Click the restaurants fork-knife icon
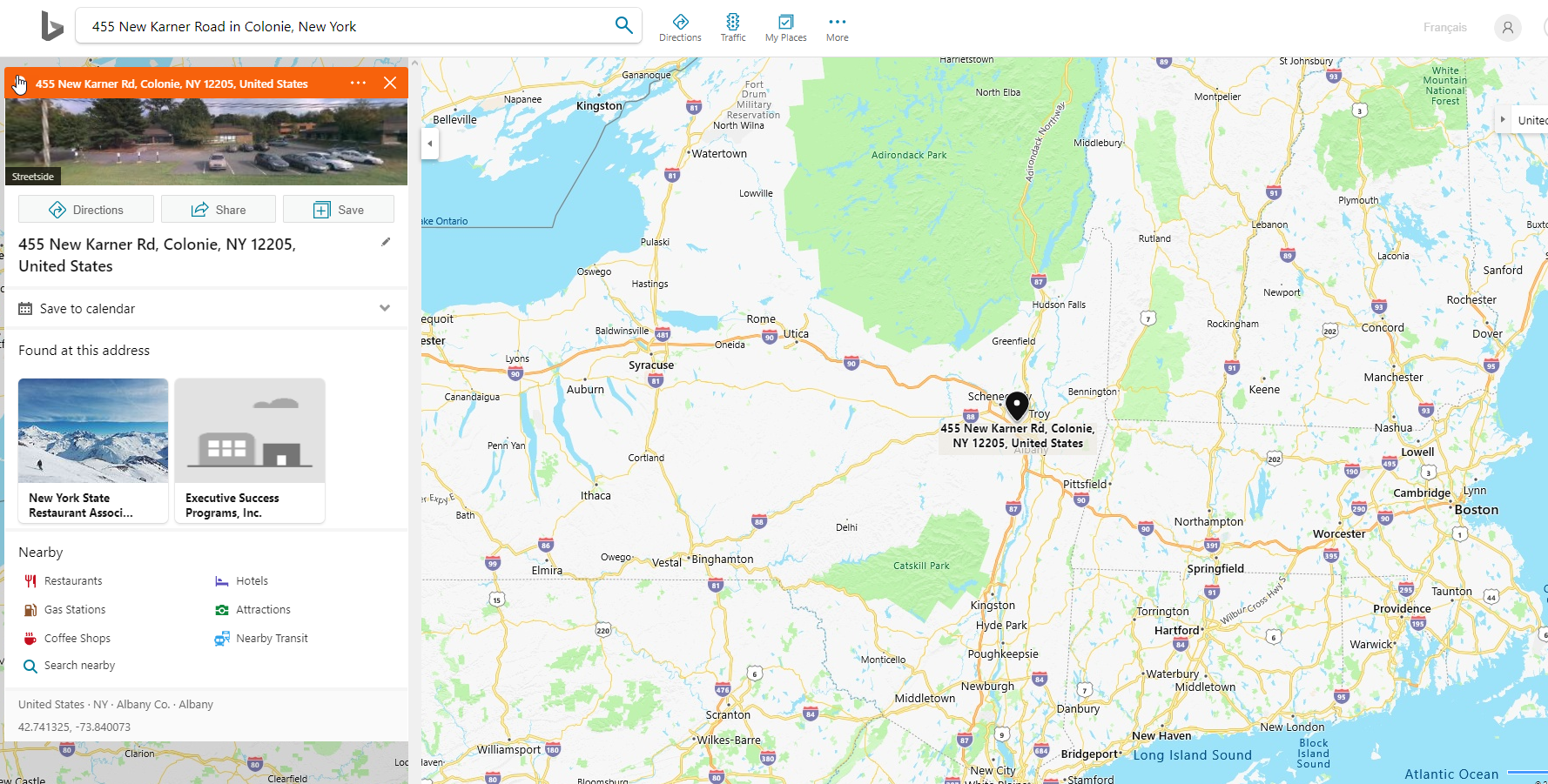Screen dimensions: 1548x784 [x=30, y=581]
